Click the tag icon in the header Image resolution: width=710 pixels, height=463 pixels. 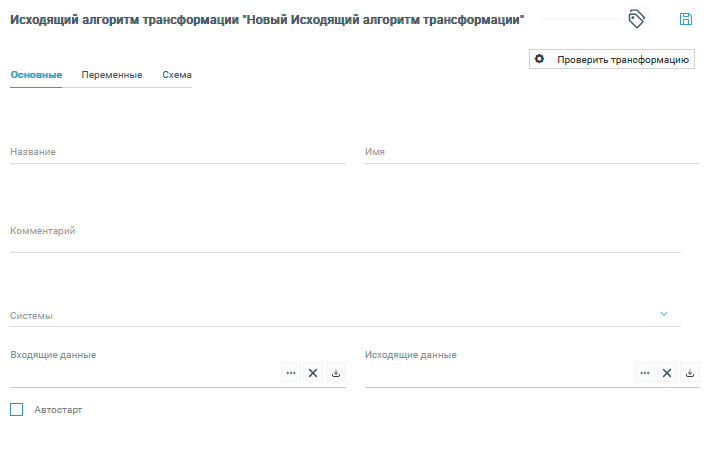click(636, 19)
